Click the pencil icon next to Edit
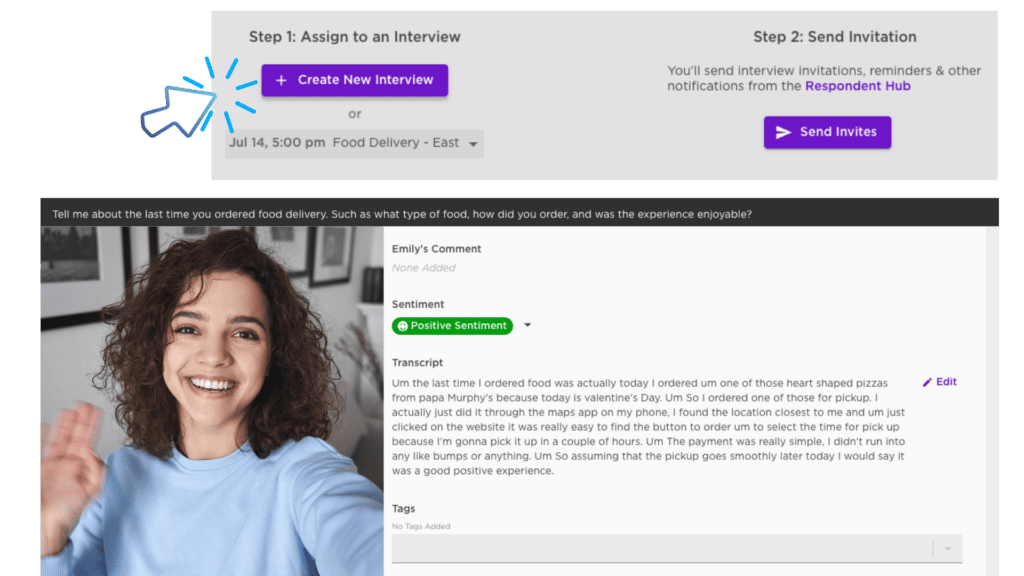This screenshot has height=576, width=1024. click(927, 382)
